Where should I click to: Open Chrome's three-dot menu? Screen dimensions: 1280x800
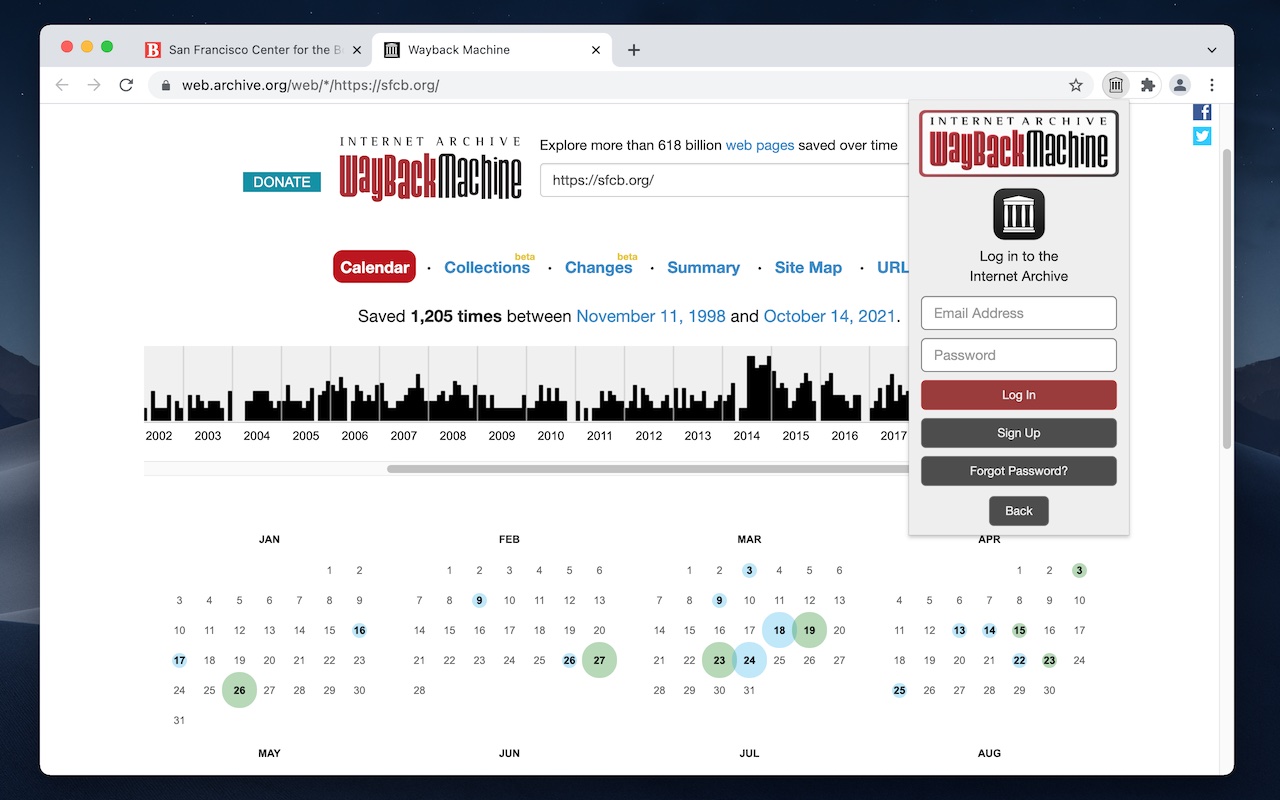point(1211,85)
